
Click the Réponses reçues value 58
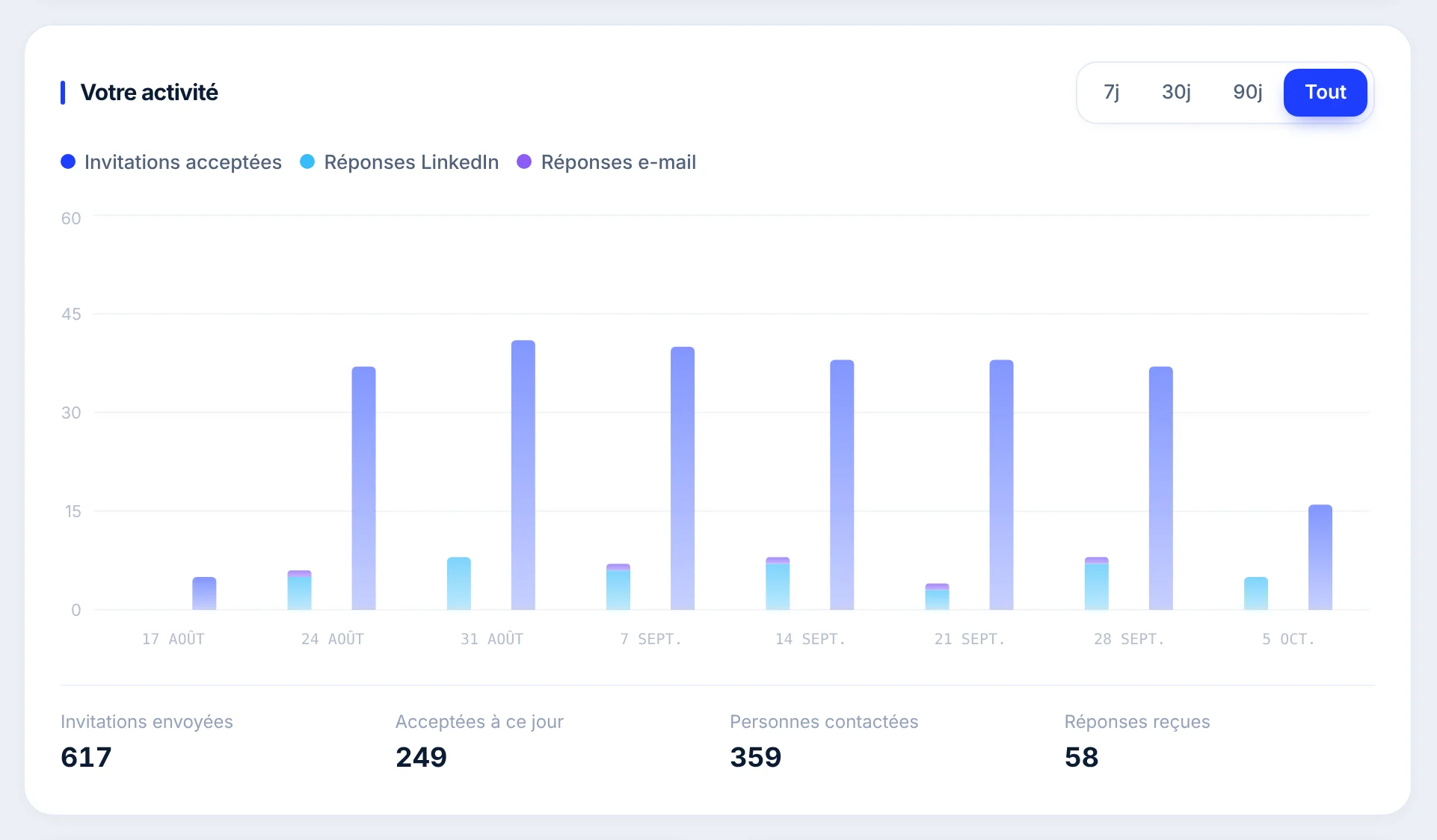click(1081, 757)
